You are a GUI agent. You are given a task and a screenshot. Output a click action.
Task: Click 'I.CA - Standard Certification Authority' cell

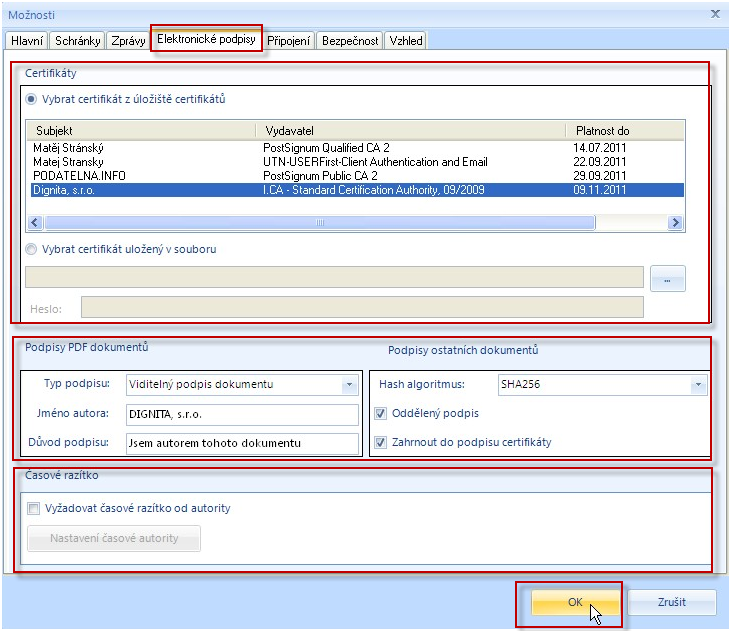click(x=374, y=190)
